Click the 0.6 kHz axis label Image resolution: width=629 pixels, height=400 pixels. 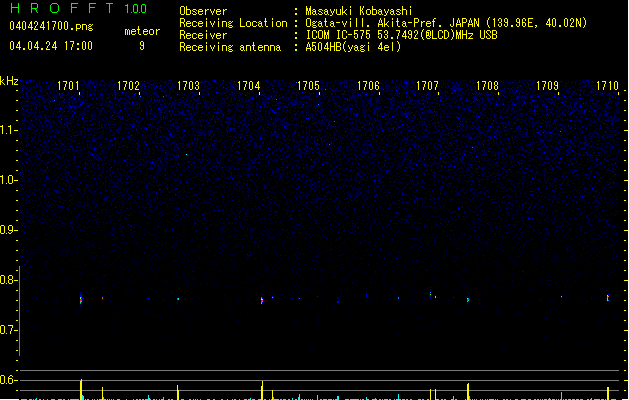point(8,380)
